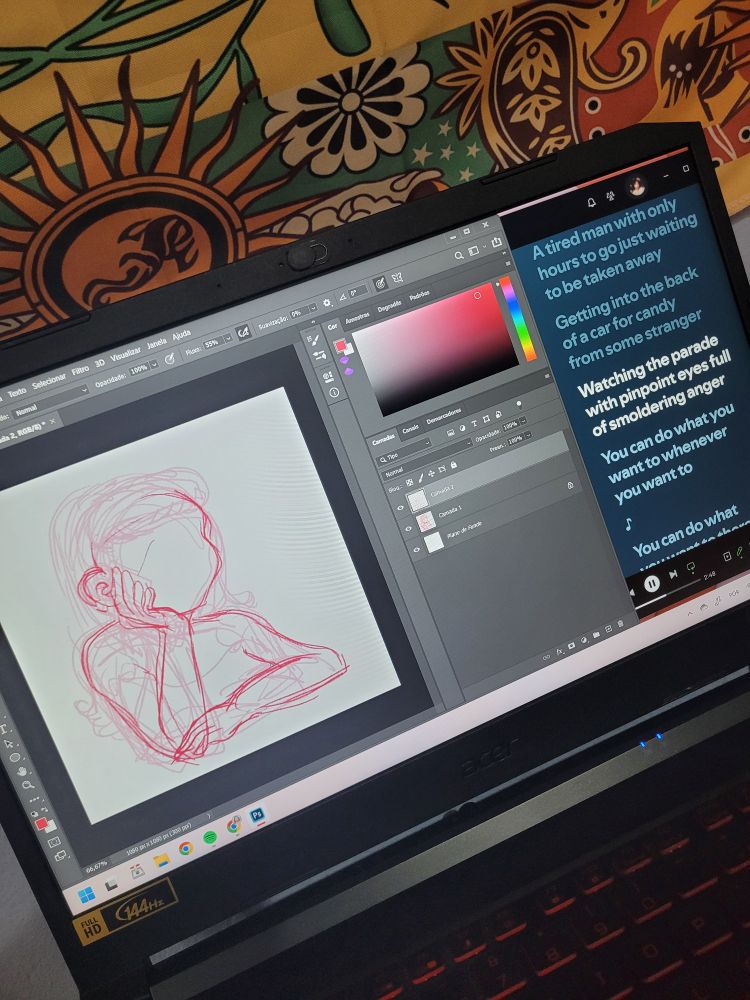The height and width of the screenshot is (1000, 750).
Task: Open the workspace switcher icon
Action: [473, 251]
